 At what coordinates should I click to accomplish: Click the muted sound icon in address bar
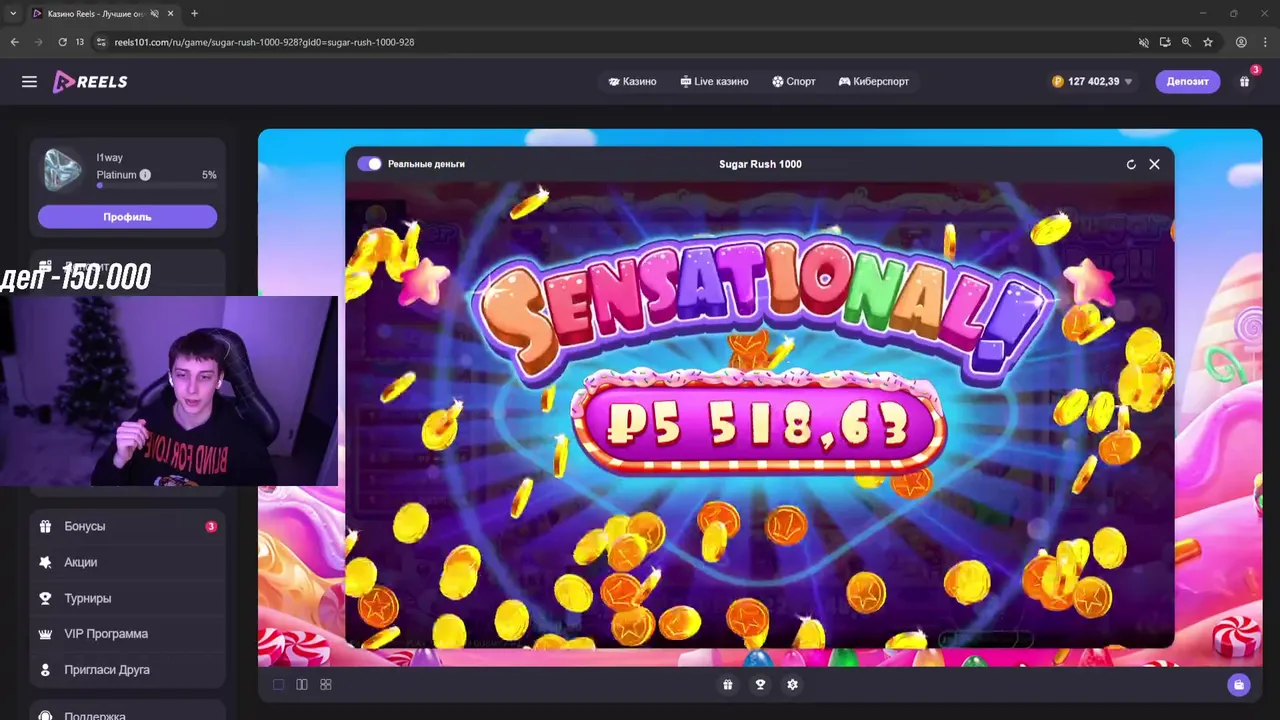[1143, 42]
